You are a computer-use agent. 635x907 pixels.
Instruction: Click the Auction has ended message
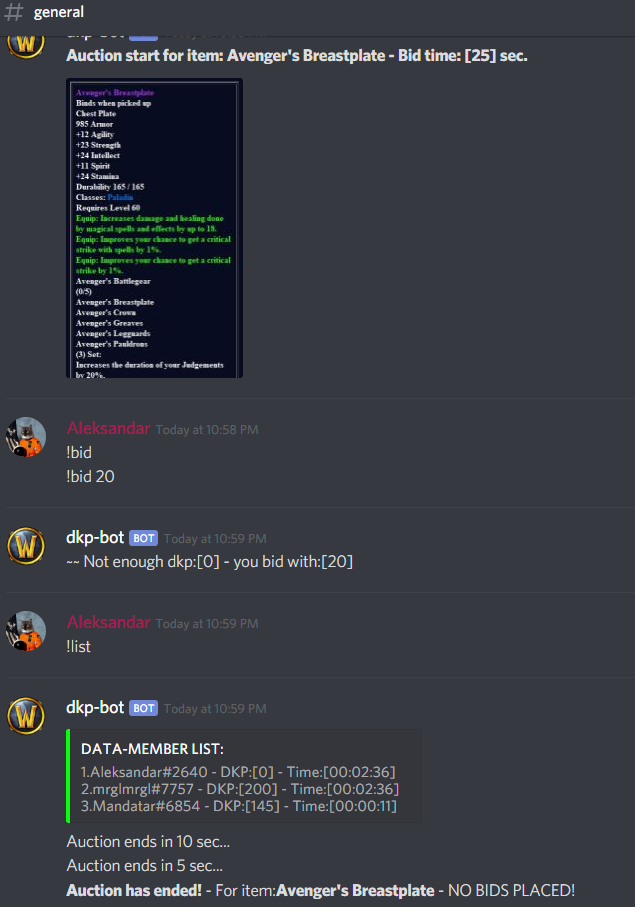[x=320, y=890]
